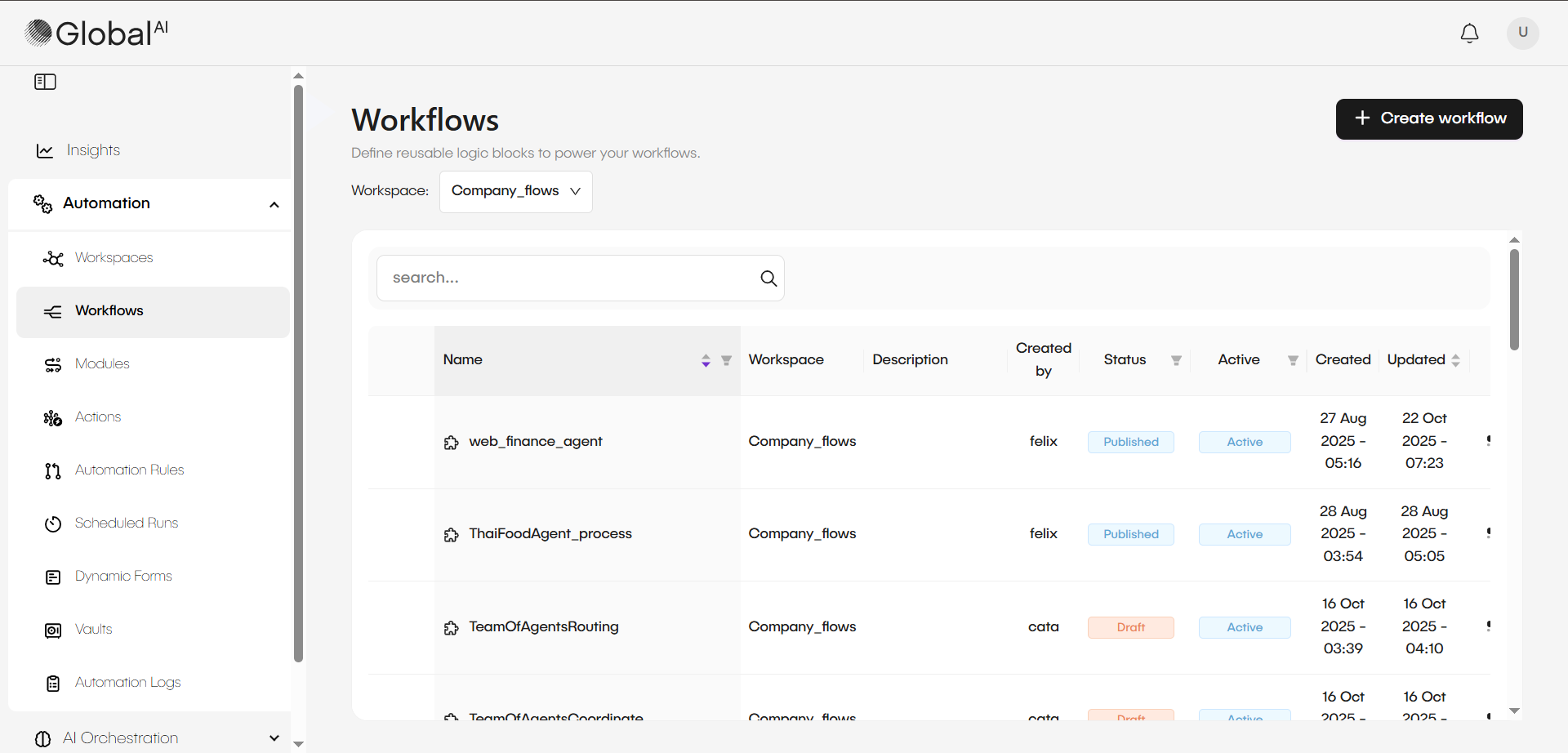Click inside the search field

(572, 278)
